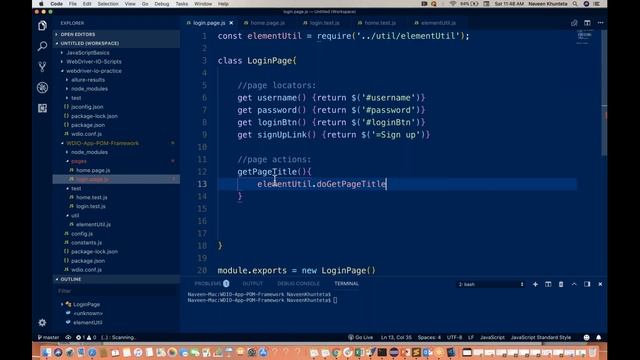Viewport: 640px width, 360px height.
Task: Click the Ln 13, Col 35 cursor position
Action: click(x=396, y=337)
